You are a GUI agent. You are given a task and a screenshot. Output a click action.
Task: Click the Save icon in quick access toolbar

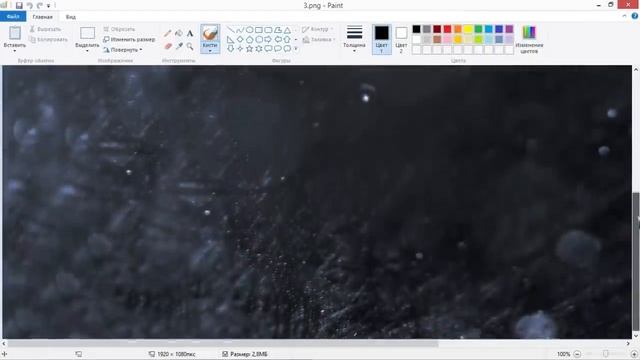19,5
